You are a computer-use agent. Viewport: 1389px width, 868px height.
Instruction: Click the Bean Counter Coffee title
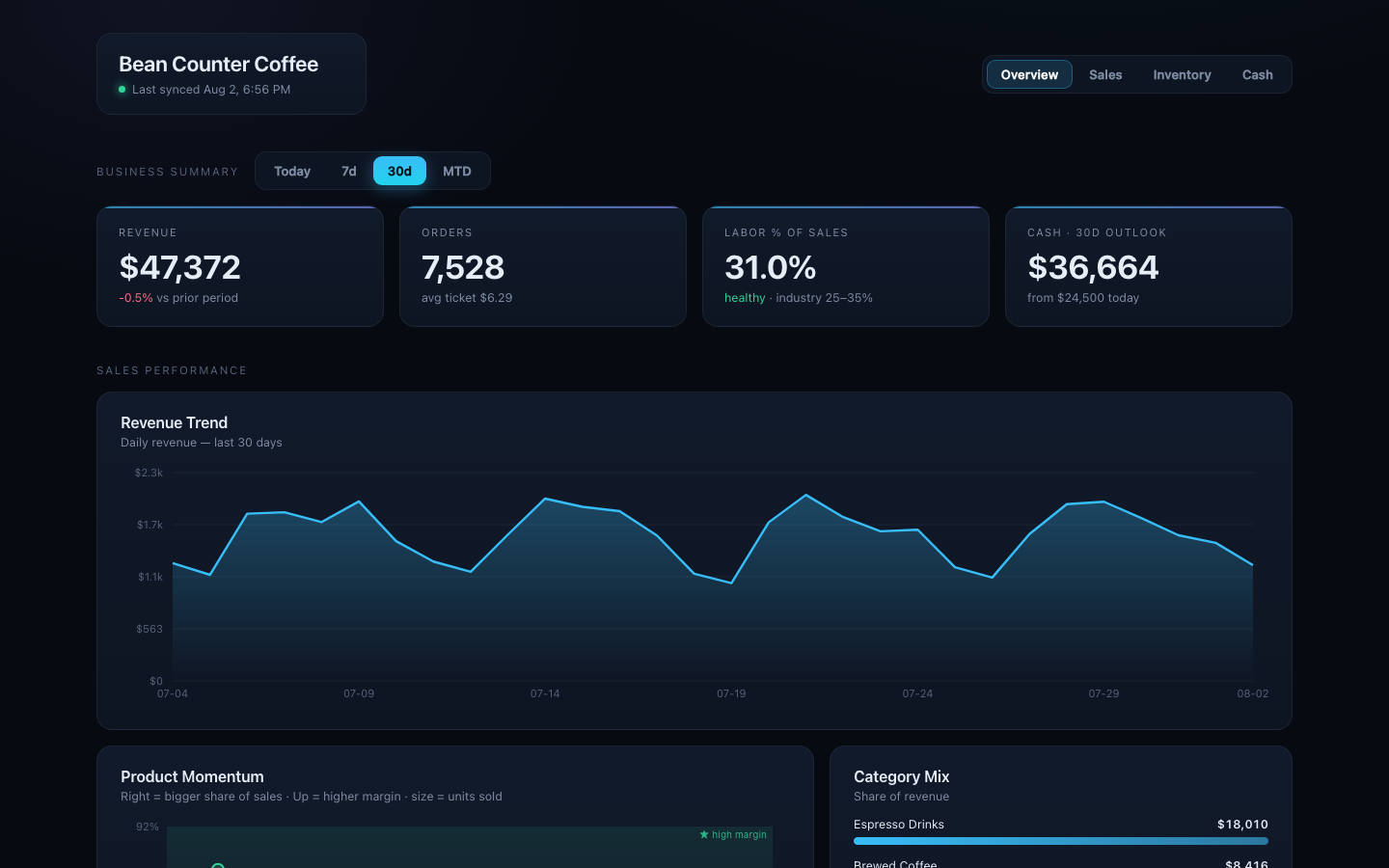click(218, 64)
